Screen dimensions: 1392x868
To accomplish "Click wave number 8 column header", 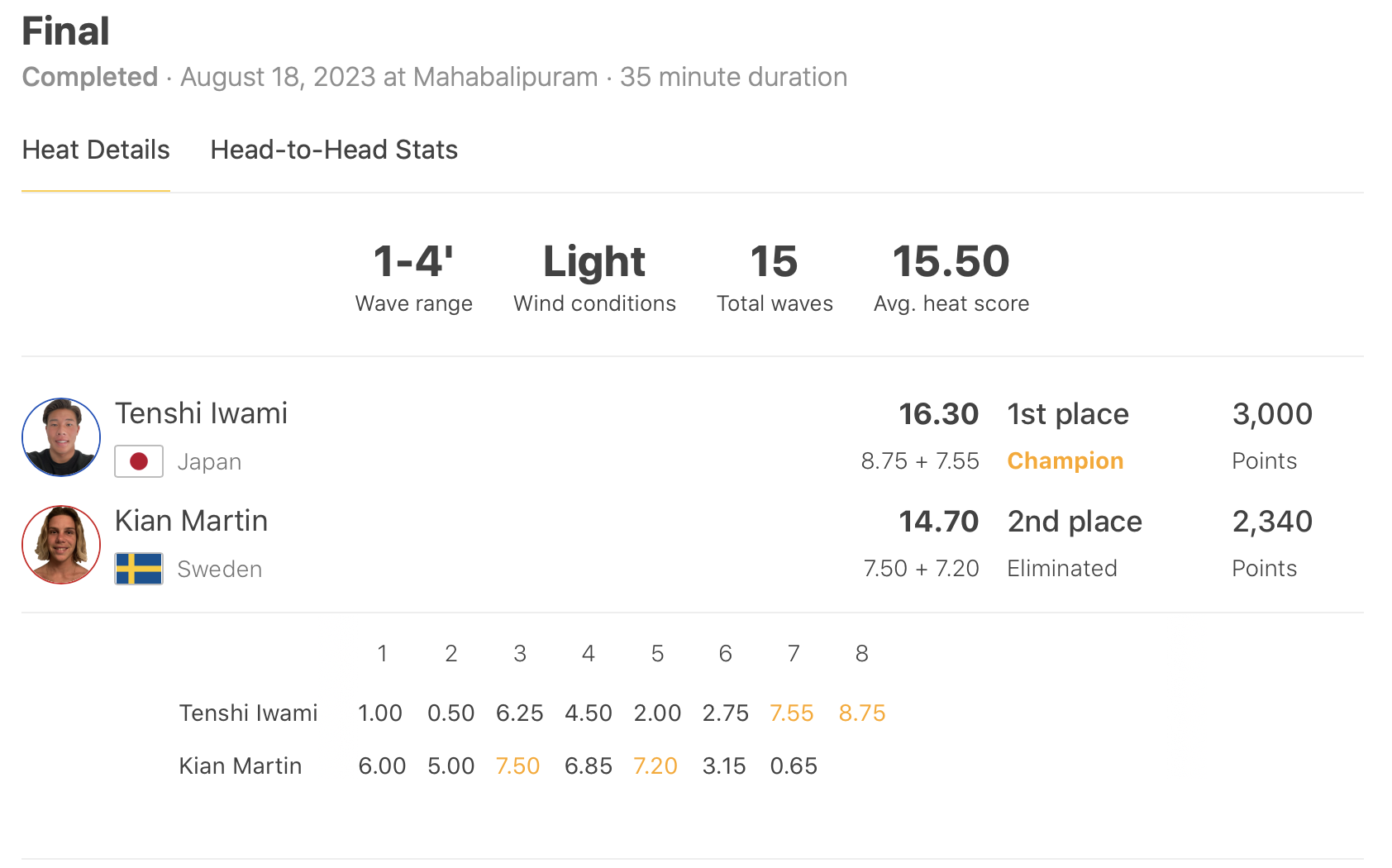I will (861, 654).
